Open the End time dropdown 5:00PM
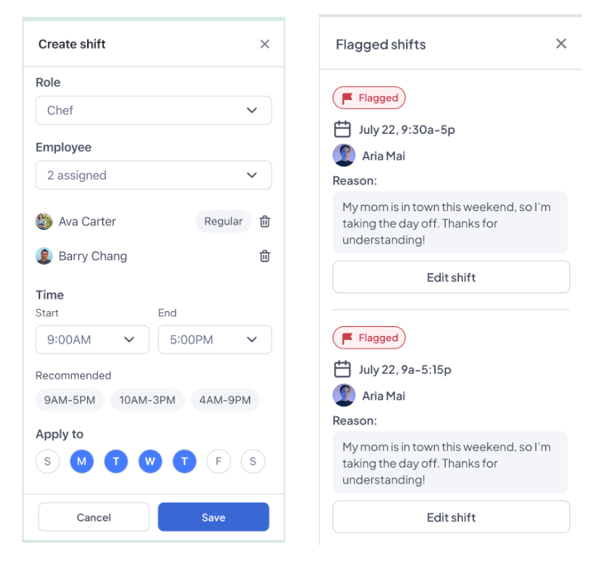The image size is (600, 563). coord(214,340)
